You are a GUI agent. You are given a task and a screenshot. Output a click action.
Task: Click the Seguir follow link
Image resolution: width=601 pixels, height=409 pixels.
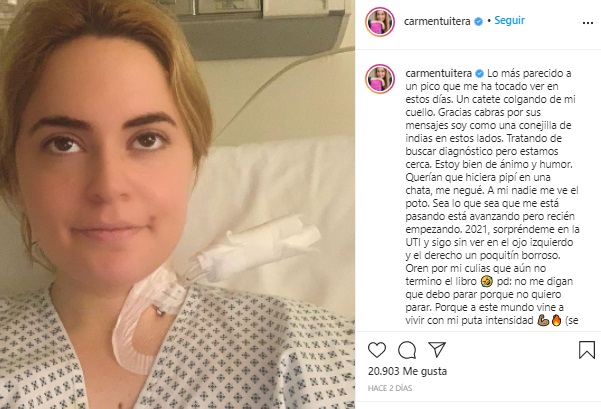(509, 20)
